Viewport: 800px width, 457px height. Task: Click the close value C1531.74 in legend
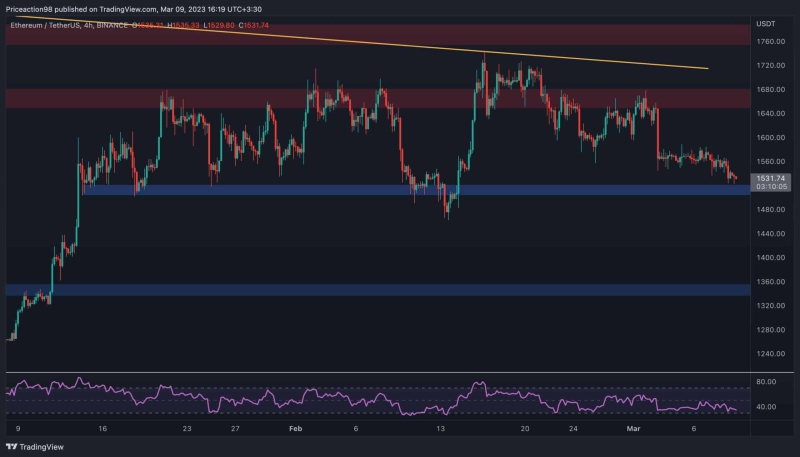[x=254, y=25]
